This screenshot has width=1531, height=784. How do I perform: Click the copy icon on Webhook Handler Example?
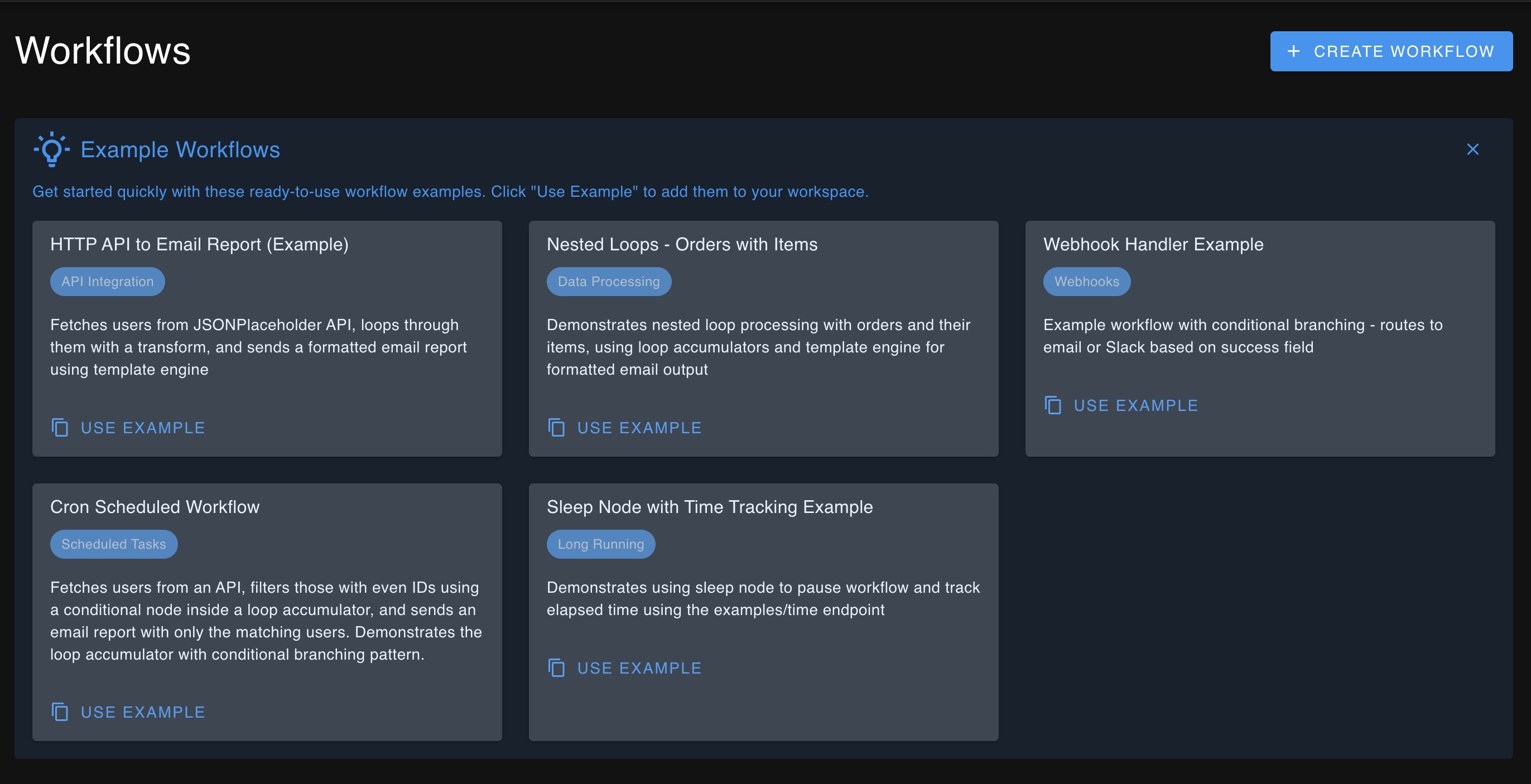1054,405
